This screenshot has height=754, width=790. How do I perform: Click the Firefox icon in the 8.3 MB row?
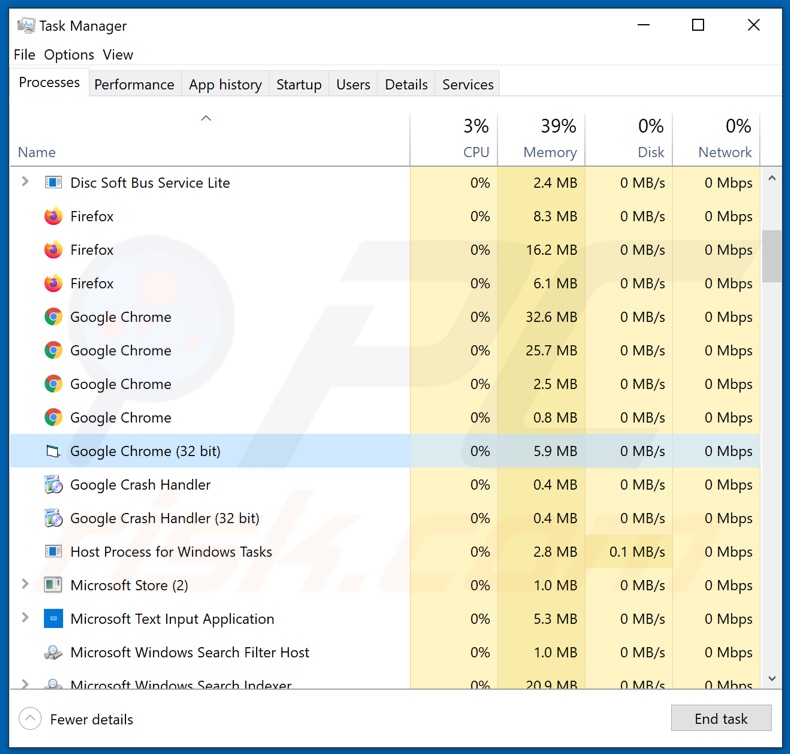tap(53, 216)
